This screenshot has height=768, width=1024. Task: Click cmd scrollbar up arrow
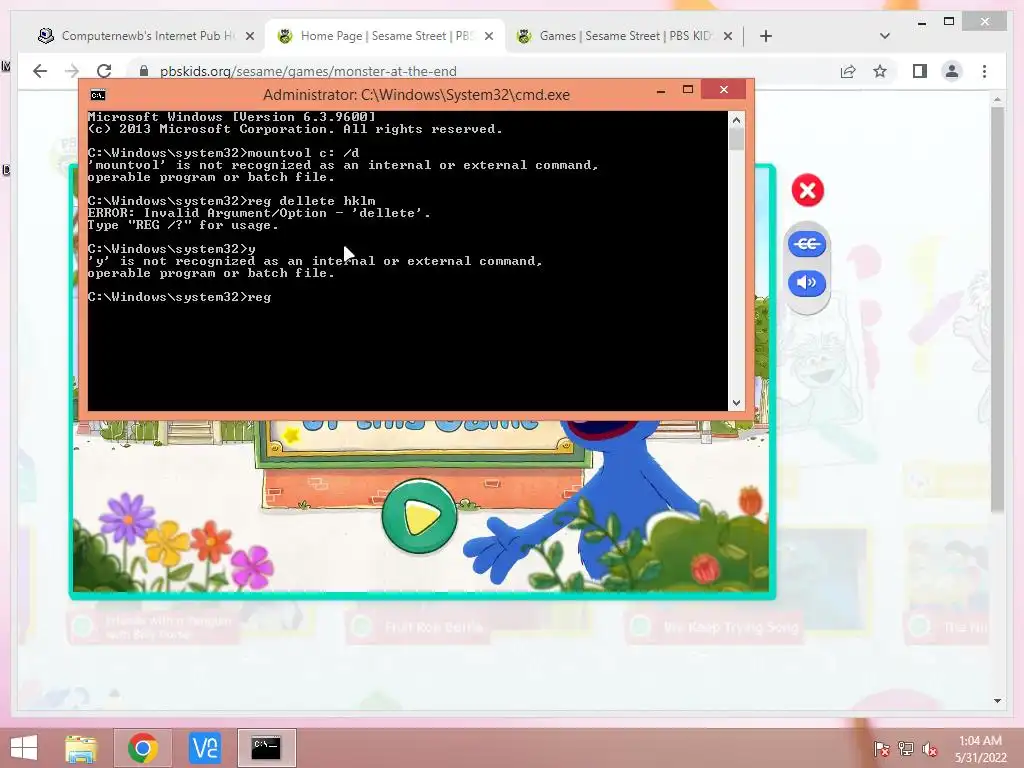click(737, 120)
